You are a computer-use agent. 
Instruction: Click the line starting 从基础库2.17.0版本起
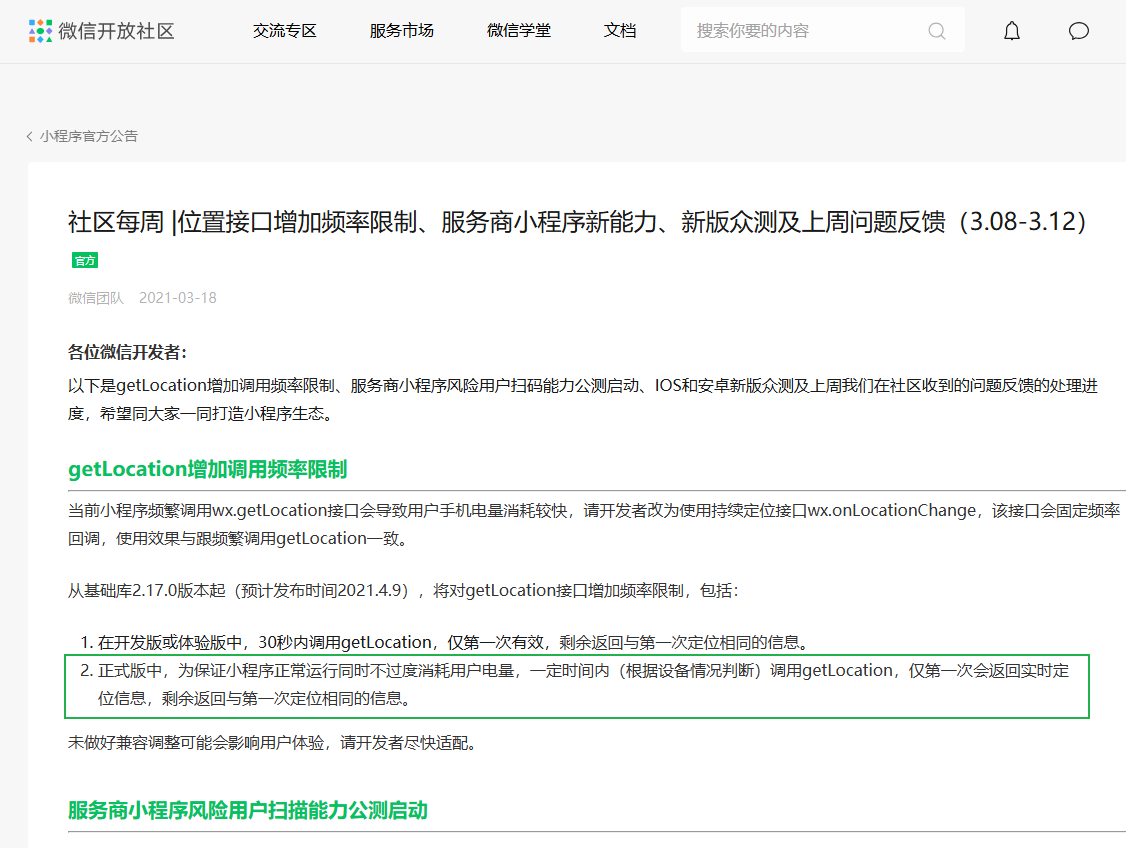coord(403,591)
